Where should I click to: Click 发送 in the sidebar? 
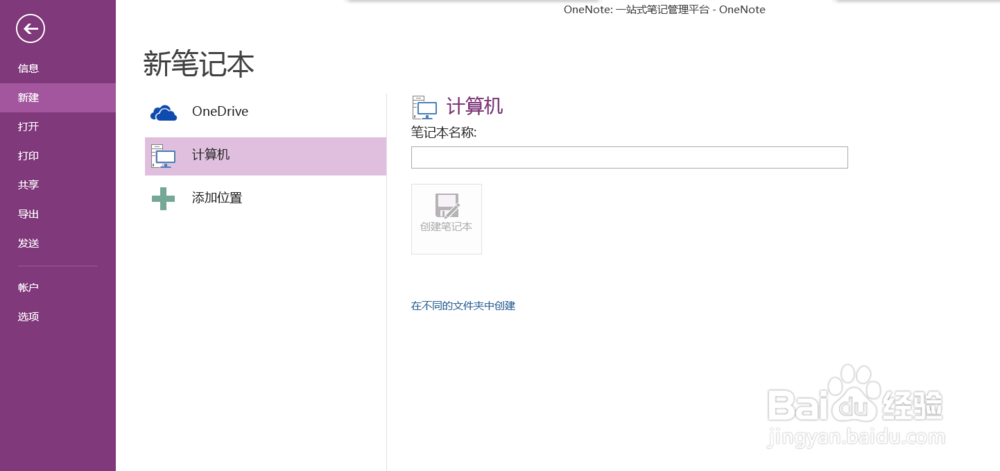point(29,243)
